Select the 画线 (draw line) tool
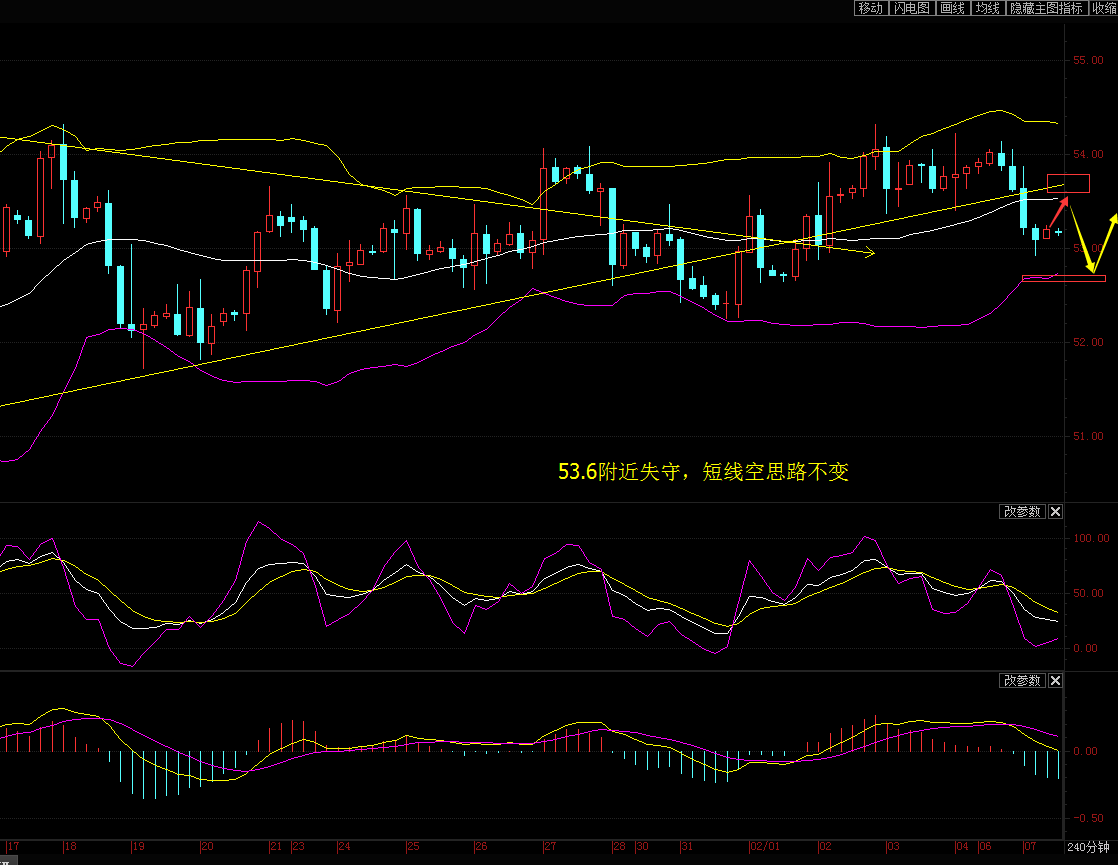Viewport: 1118px width, 865px height. tap(951, 8)
